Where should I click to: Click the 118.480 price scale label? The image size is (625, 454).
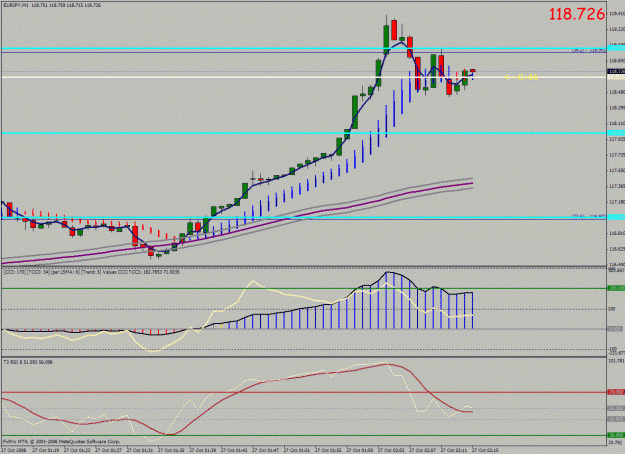617,92
